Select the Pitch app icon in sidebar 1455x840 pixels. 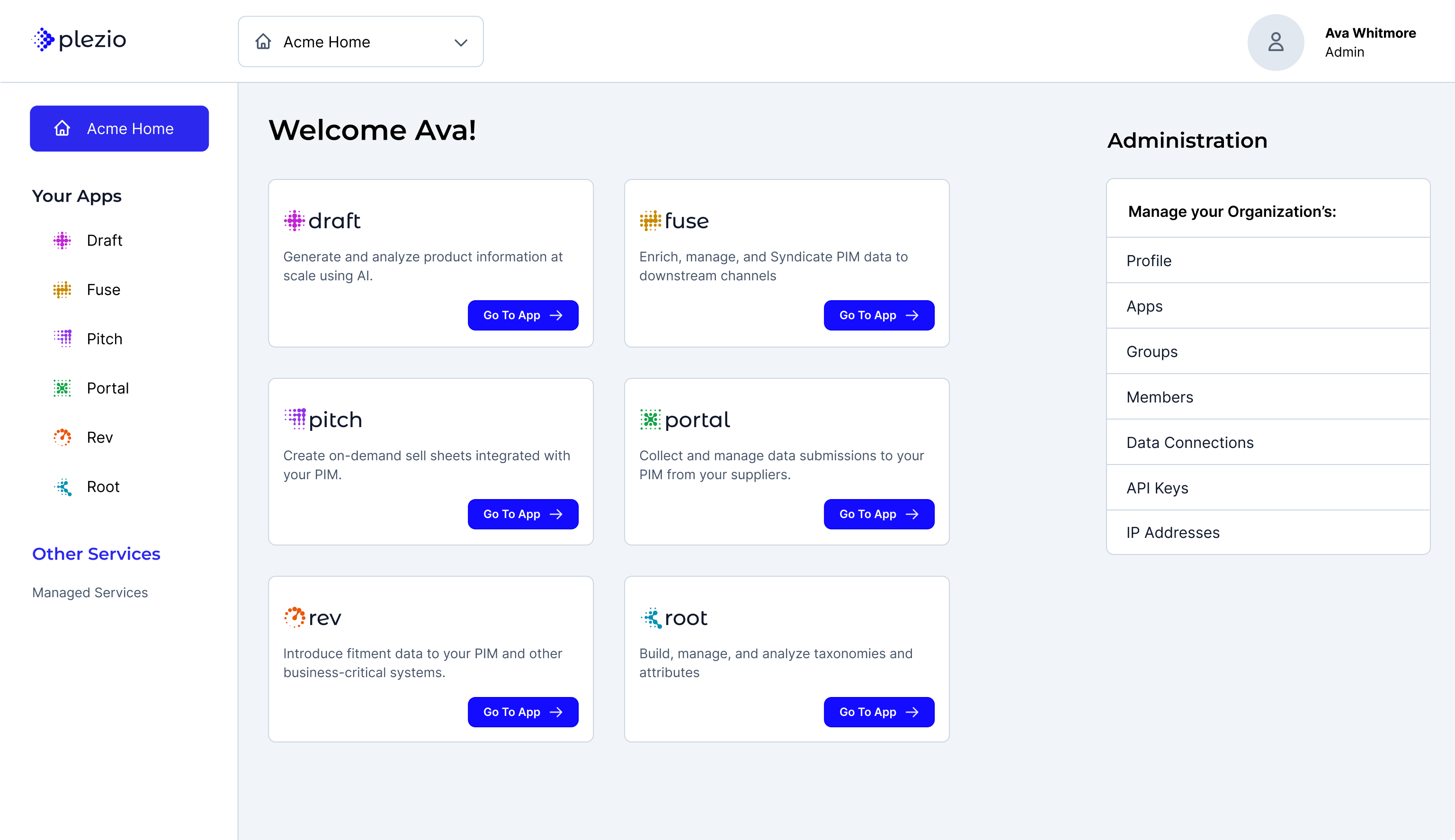click(63, 339)
